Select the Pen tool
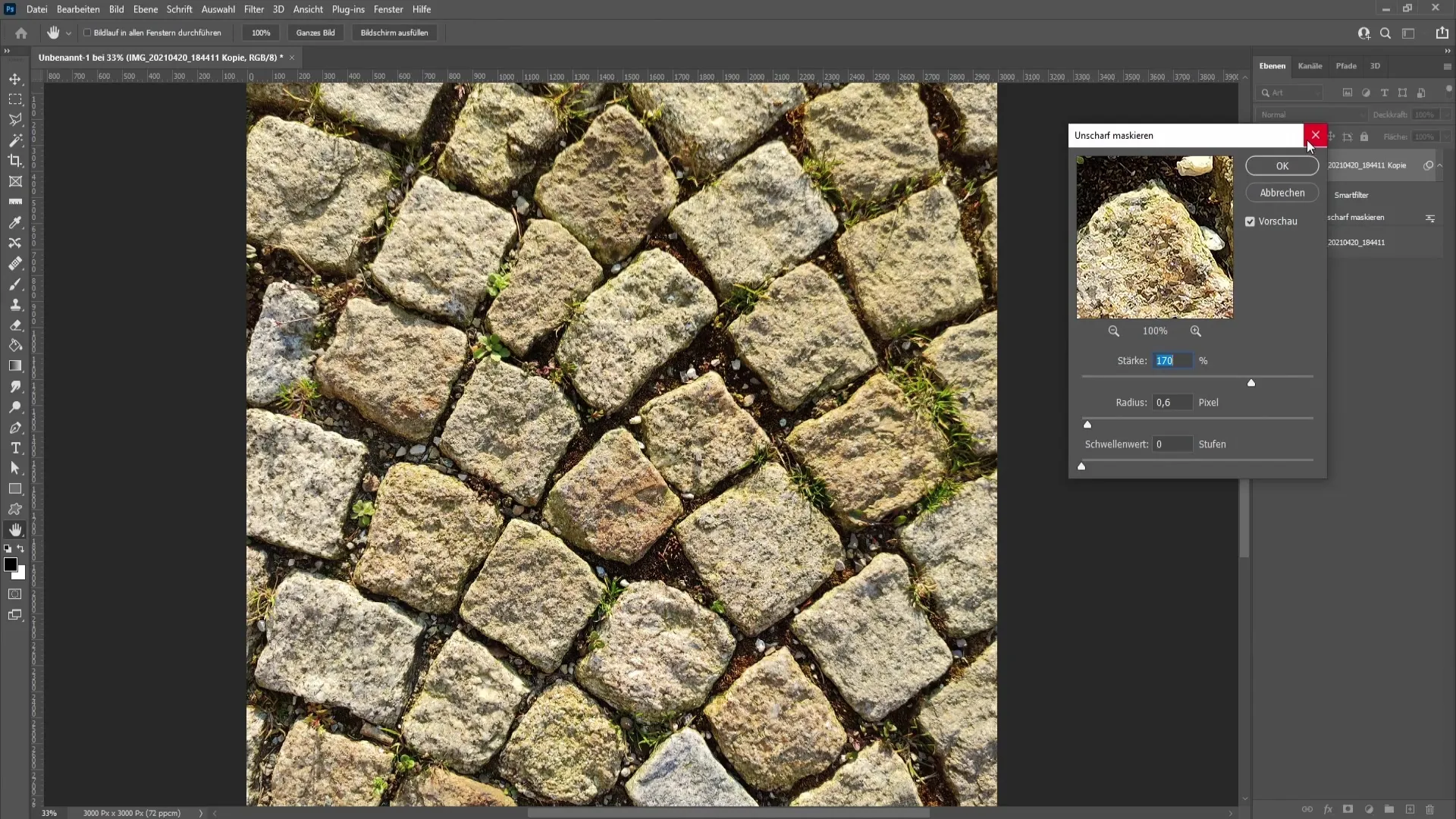The width and height of the screenshot is (1456, 819). [x=15, y=428]
